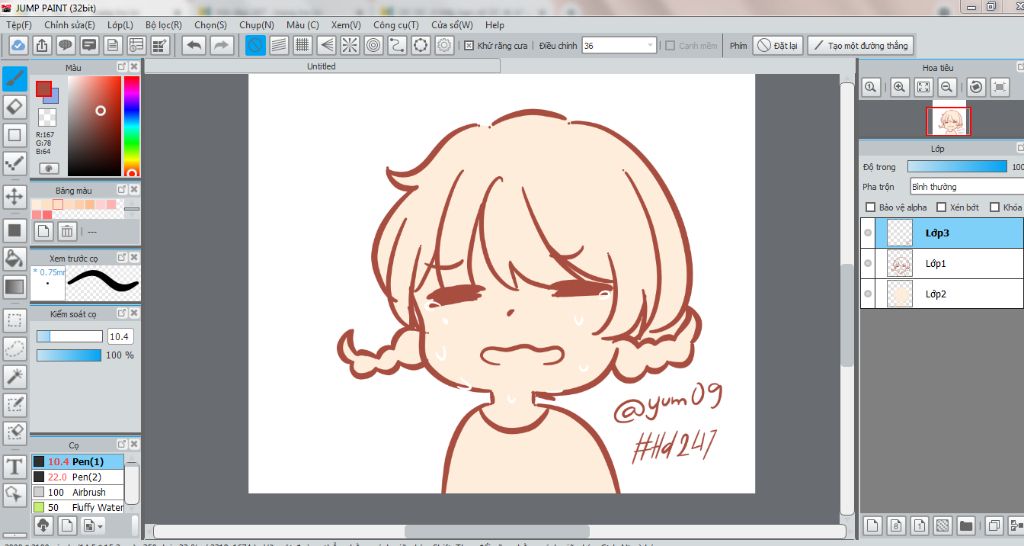Select the Pen(1) brush
The width and height of the screenshot is (1024, 546).
click(78, 462)
